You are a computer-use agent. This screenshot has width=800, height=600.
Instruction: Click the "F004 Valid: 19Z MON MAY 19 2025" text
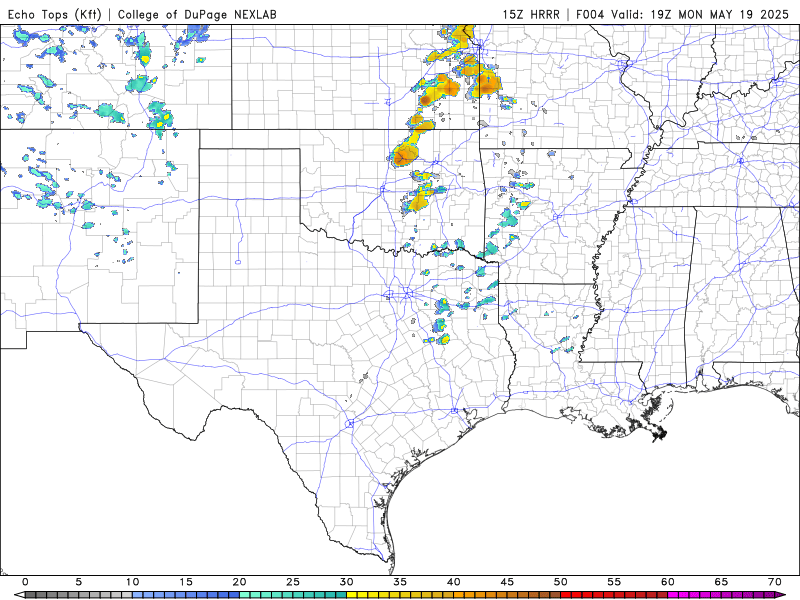683,14
